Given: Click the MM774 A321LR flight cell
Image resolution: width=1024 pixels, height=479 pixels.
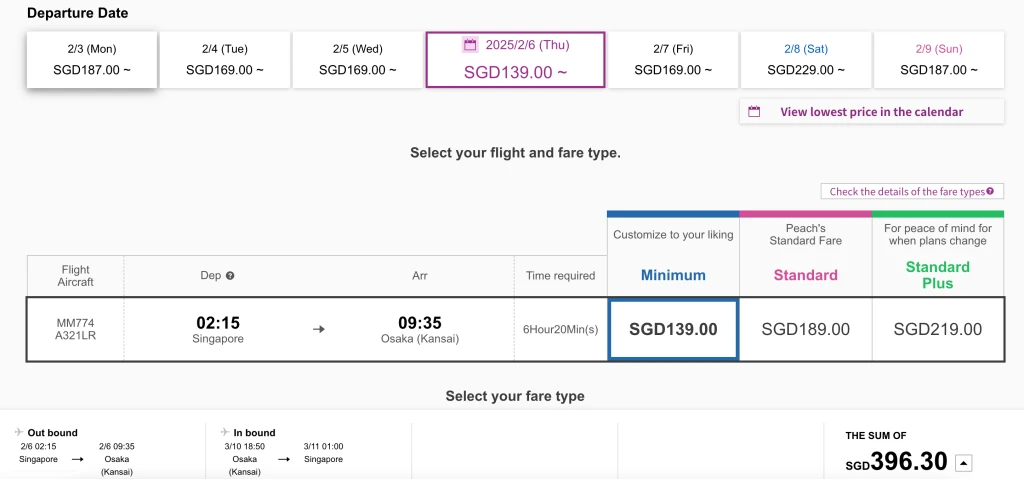Looking at the screenshot, I should coord(75,329).
